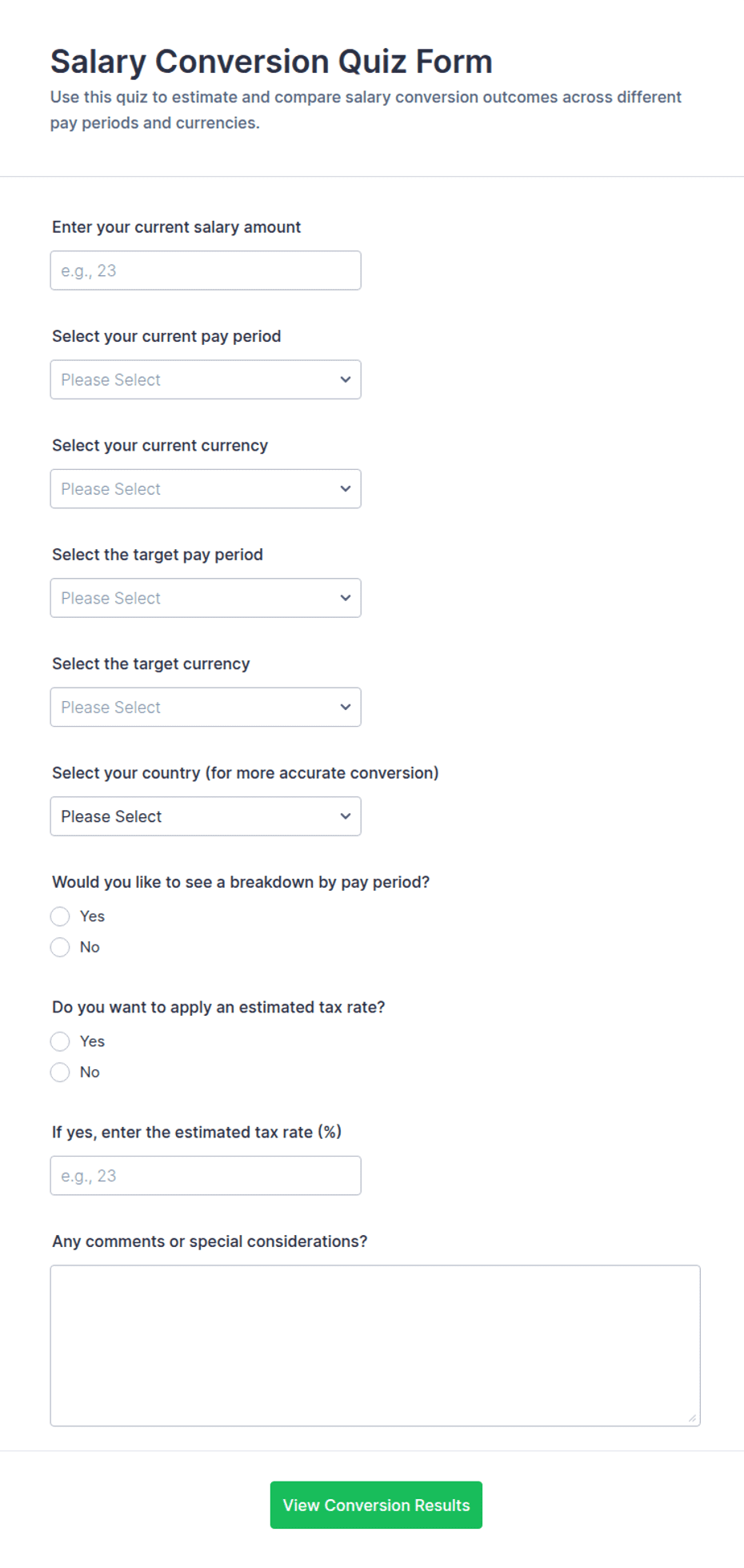Click the chevron arrow on country select
Viewport: 744px width, 1568px height.
(346, 816)
